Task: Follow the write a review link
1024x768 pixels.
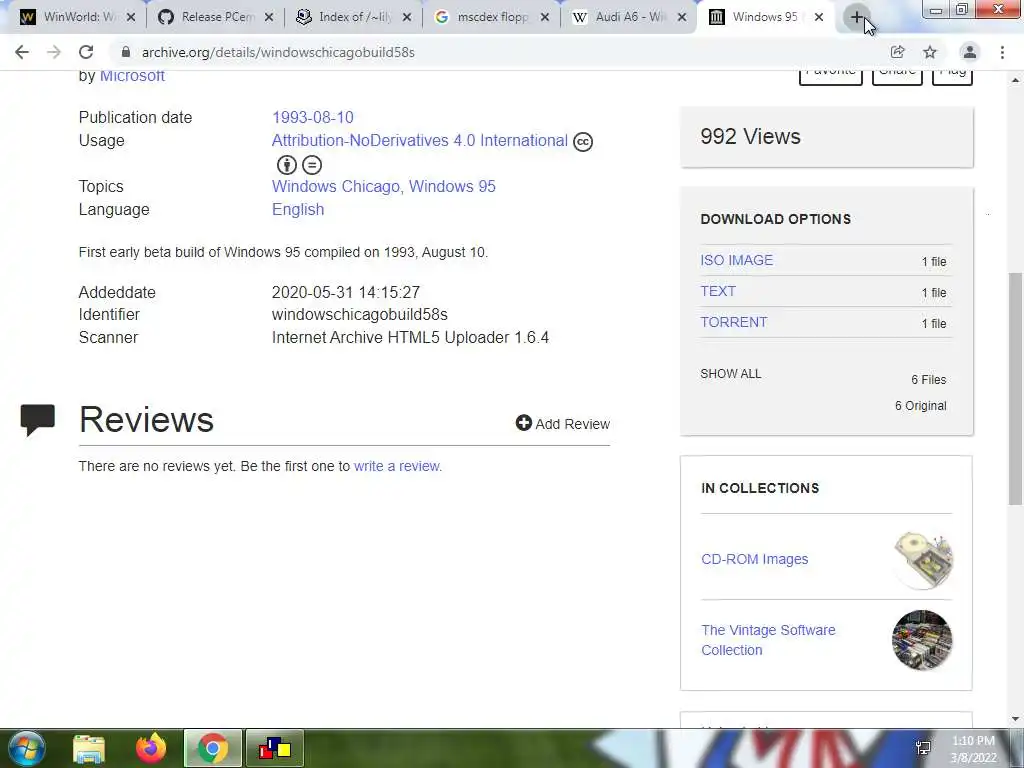Action: 398,466
